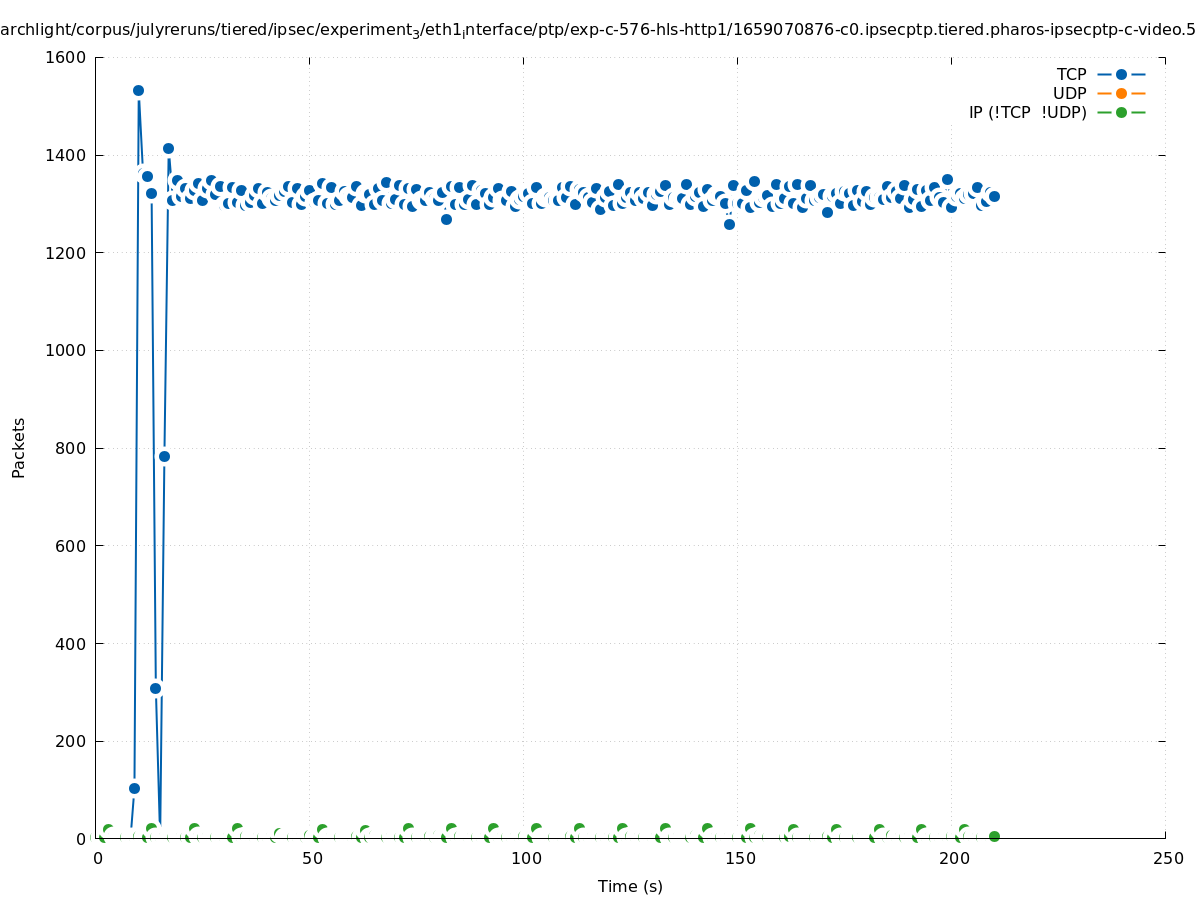Image resolution: width=1197 pixels, height=900 pixels.
Task: Select the TCP legend label
Action: 1071,74
